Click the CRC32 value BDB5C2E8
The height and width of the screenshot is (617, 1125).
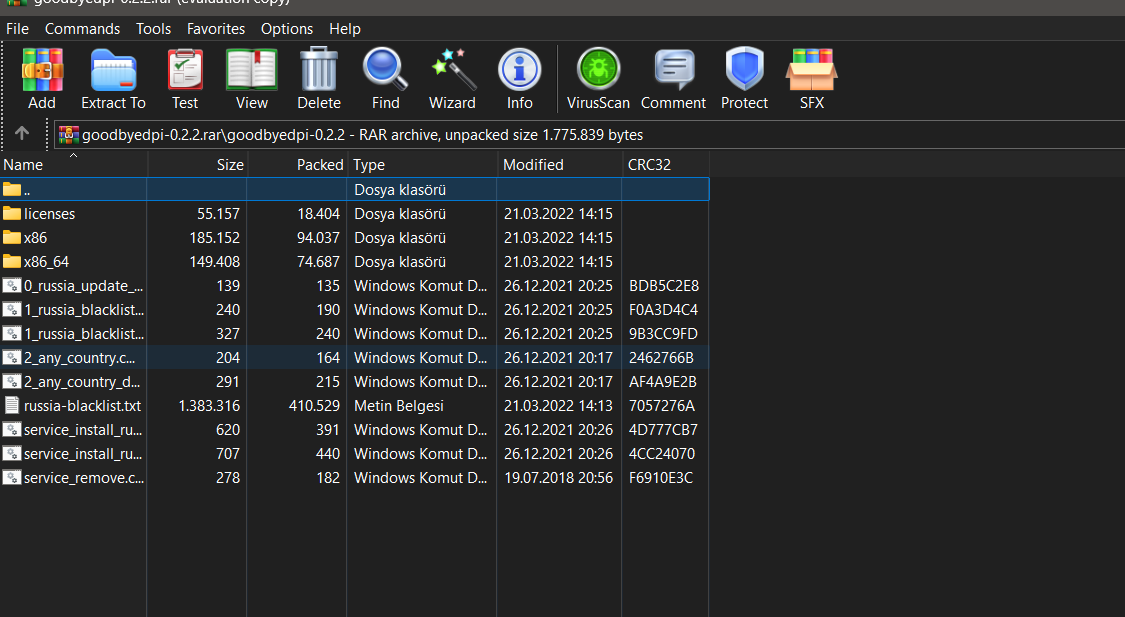[x=664, y=286]
